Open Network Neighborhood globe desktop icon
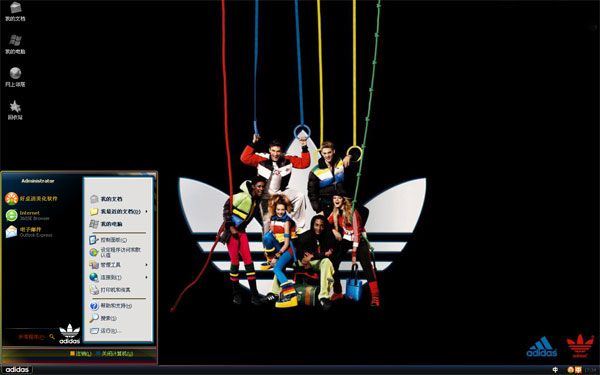 tap(15, 77)
